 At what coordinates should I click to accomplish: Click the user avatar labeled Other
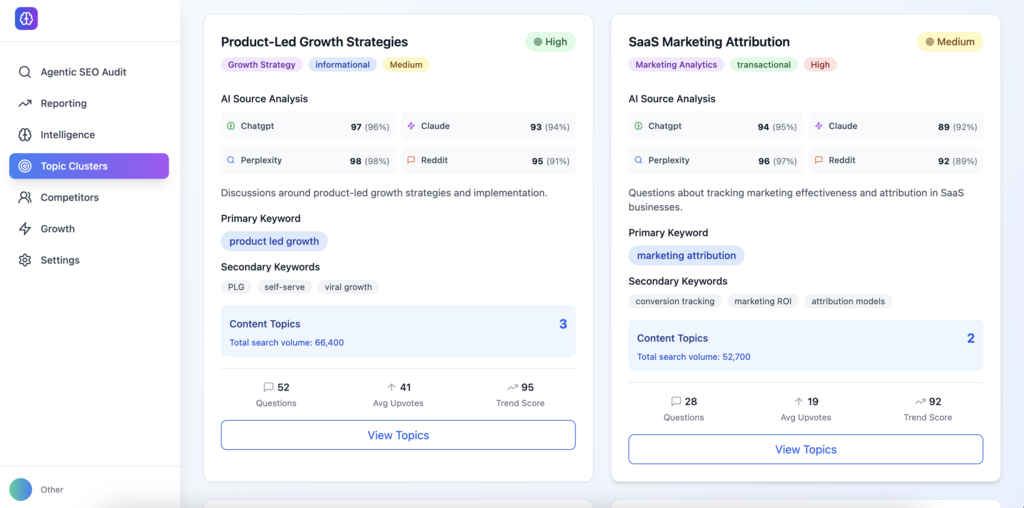(21, 489)
